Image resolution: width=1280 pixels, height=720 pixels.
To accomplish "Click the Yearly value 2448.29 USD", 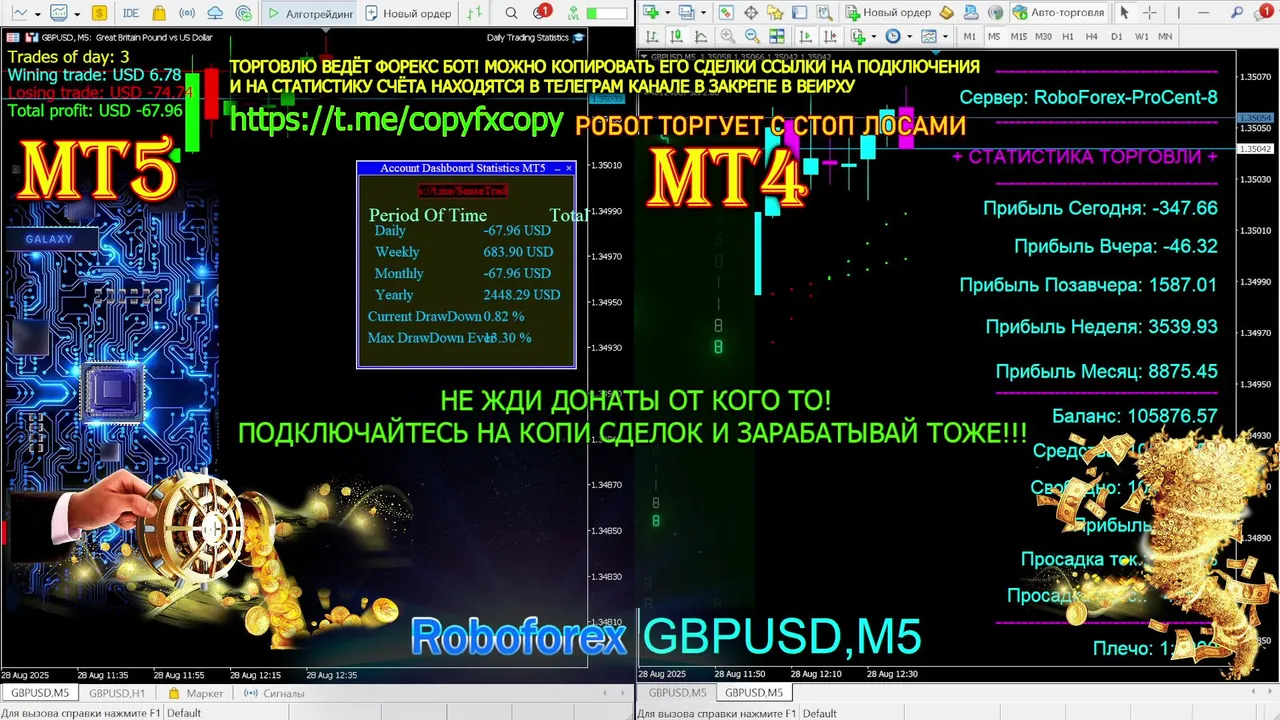I will (522, 295).
